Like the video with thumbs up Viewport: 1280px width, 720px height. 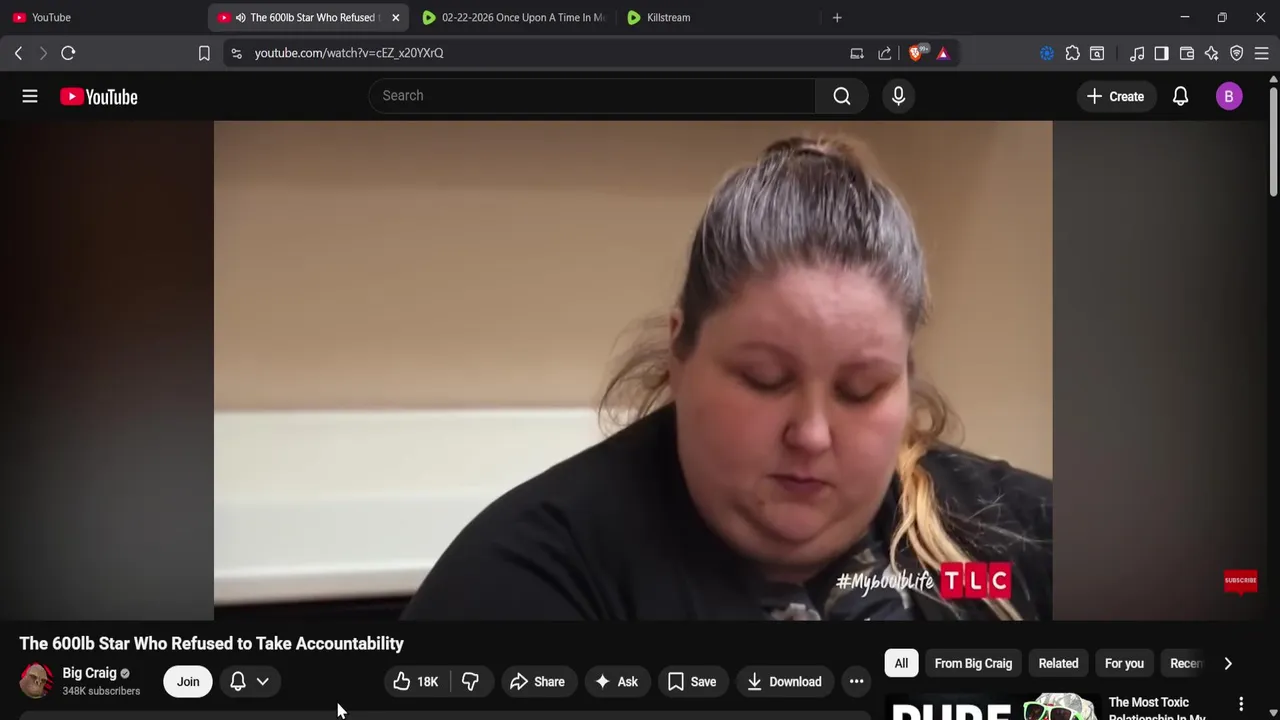point(416,682)
